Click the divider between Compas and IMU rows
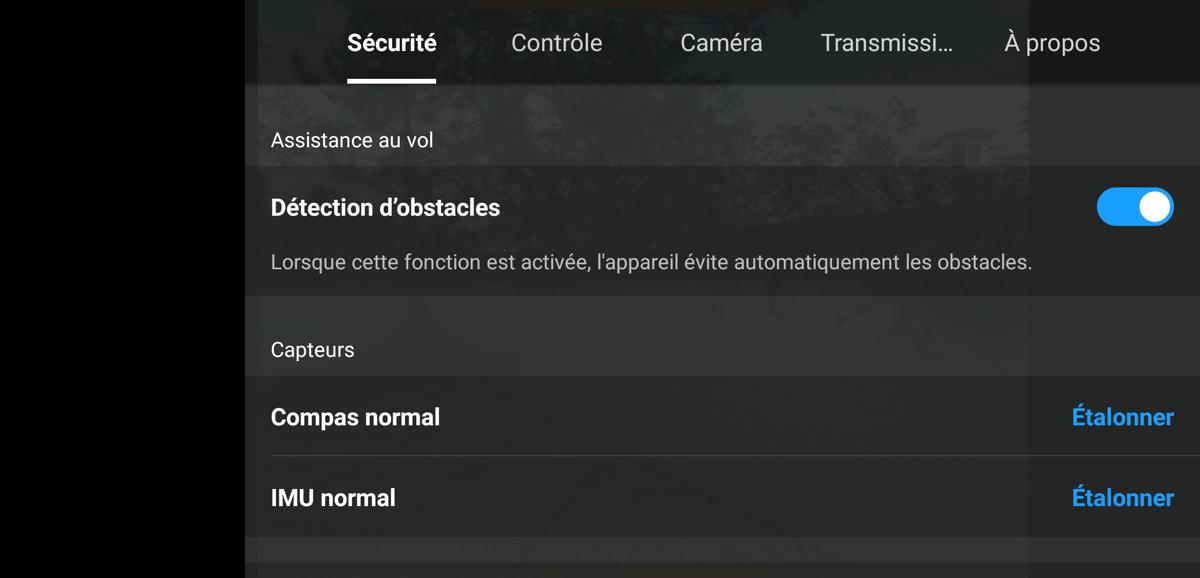Screen dimensions: 1200x578 pyautogui.click(x=722, y=456)
